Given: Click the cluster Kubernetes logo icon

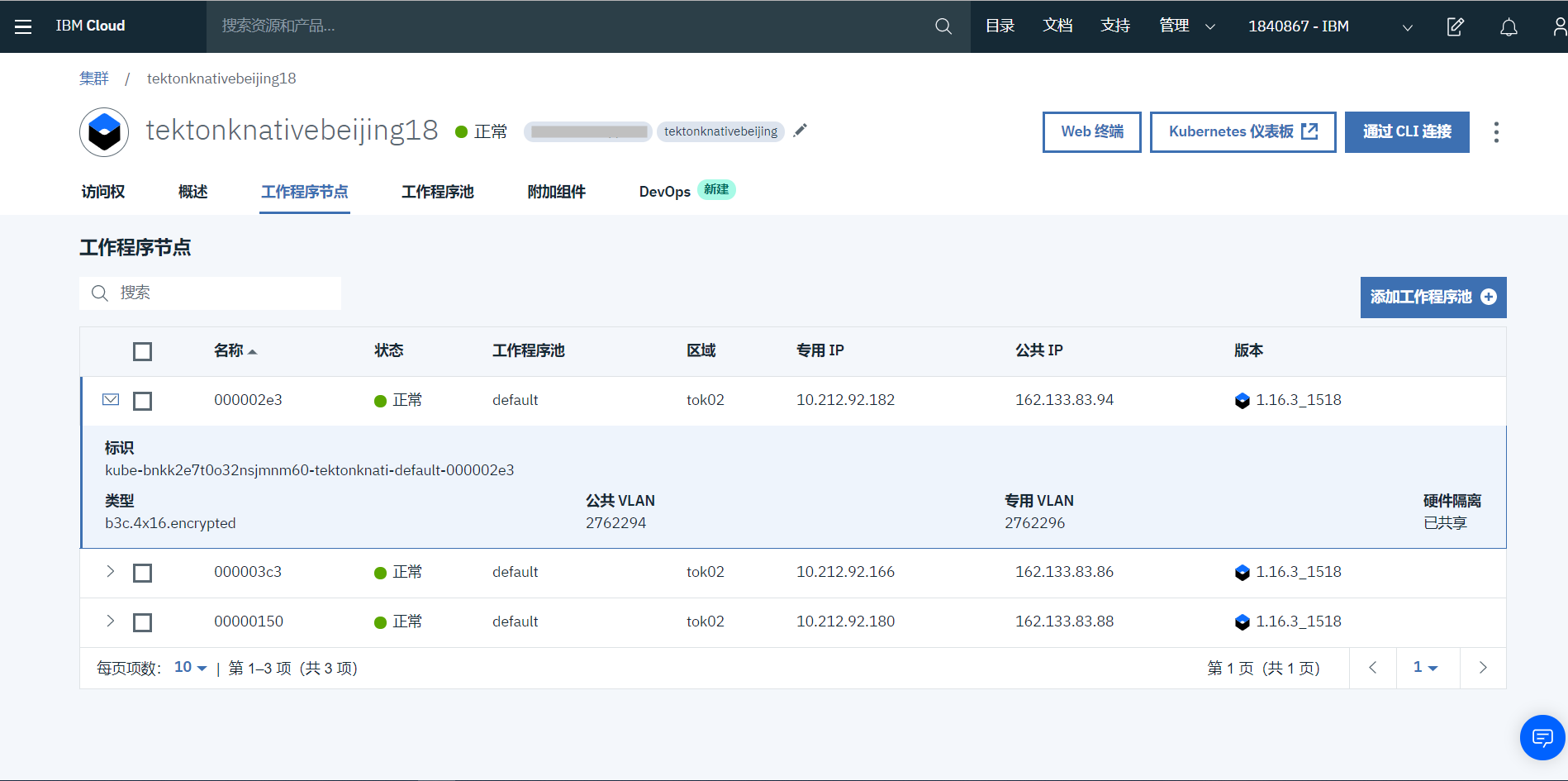Looking at the screenshot, I should (x=104, y=132).
